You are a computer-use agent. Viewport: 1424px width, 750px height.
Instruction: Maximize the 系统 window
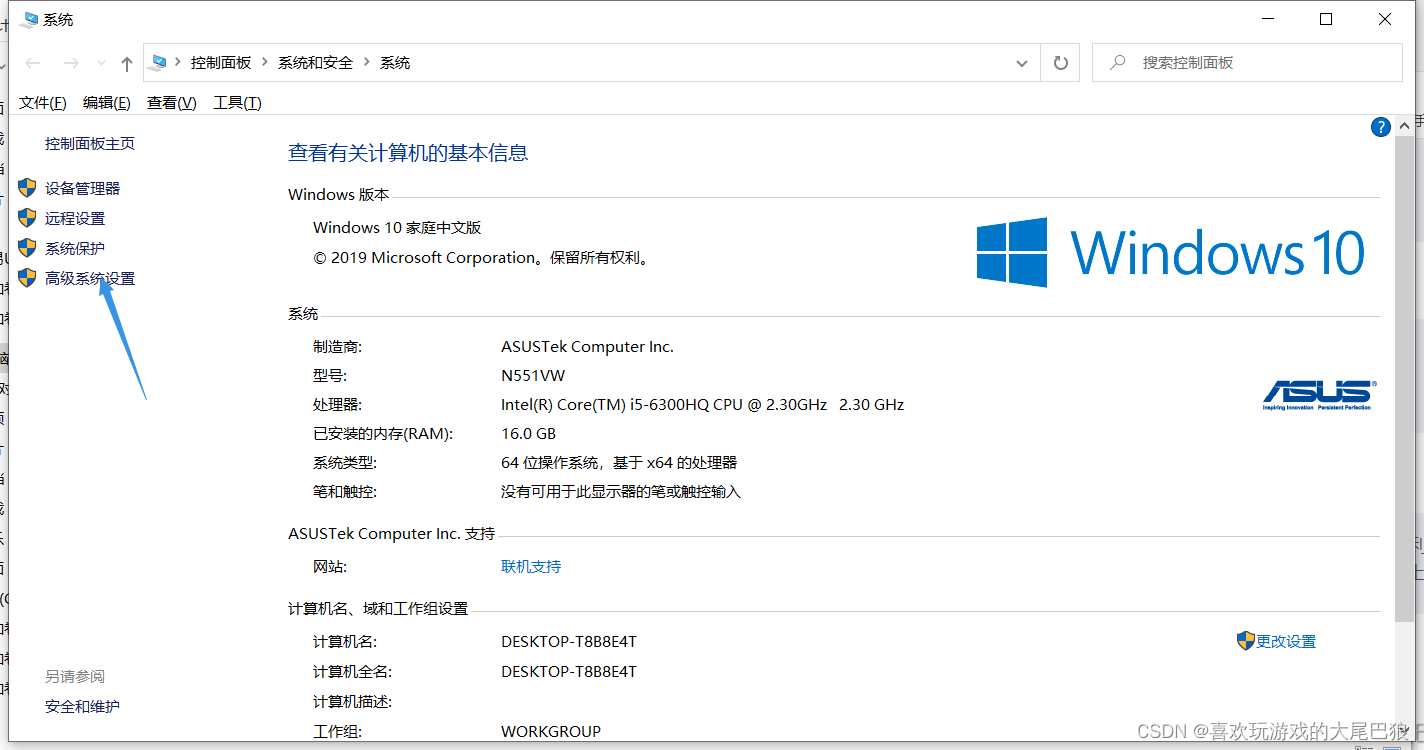(x=1326, y=19)
